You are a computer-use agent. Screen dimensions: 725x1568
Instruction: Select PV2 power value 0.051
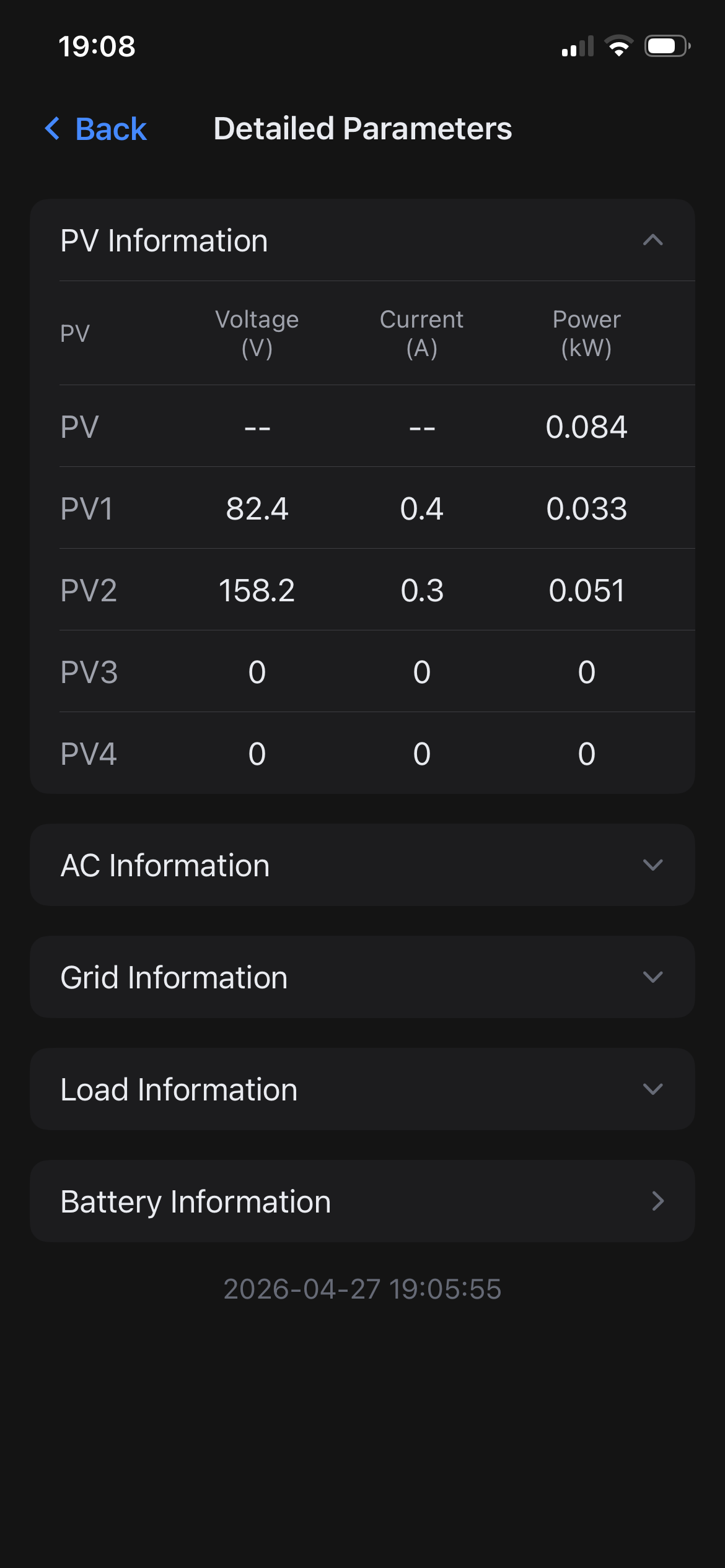coord(587,590)
